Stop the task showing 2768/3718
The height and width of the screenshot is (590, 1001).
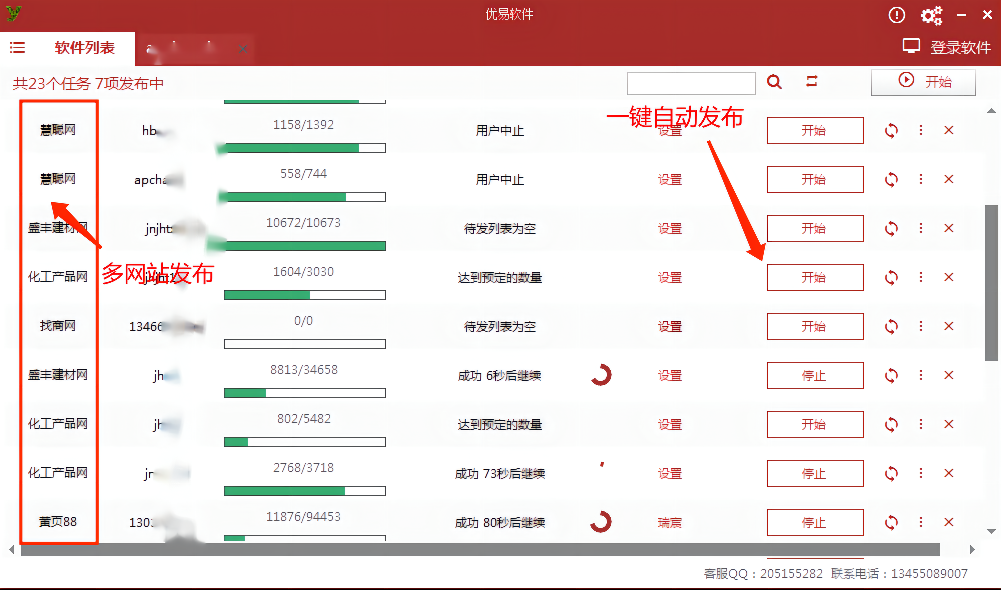815,473
